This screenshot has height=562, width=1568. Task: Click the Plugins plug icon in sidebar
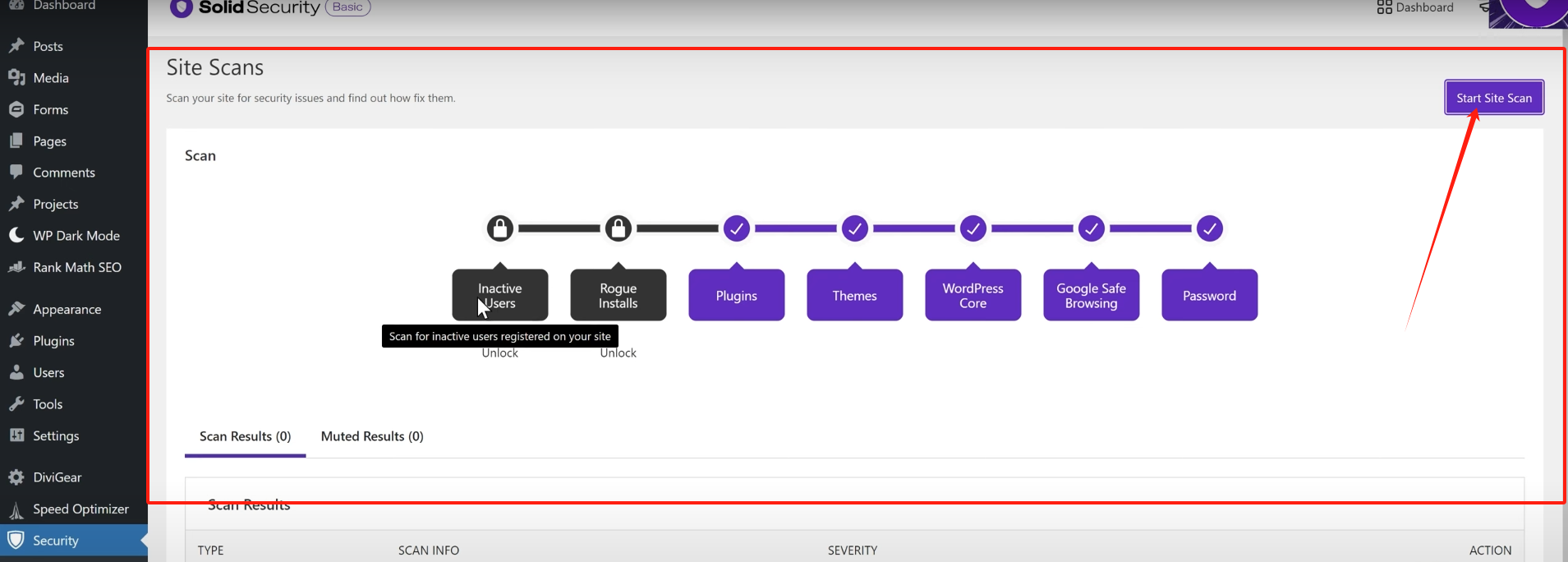coord(16,340)
